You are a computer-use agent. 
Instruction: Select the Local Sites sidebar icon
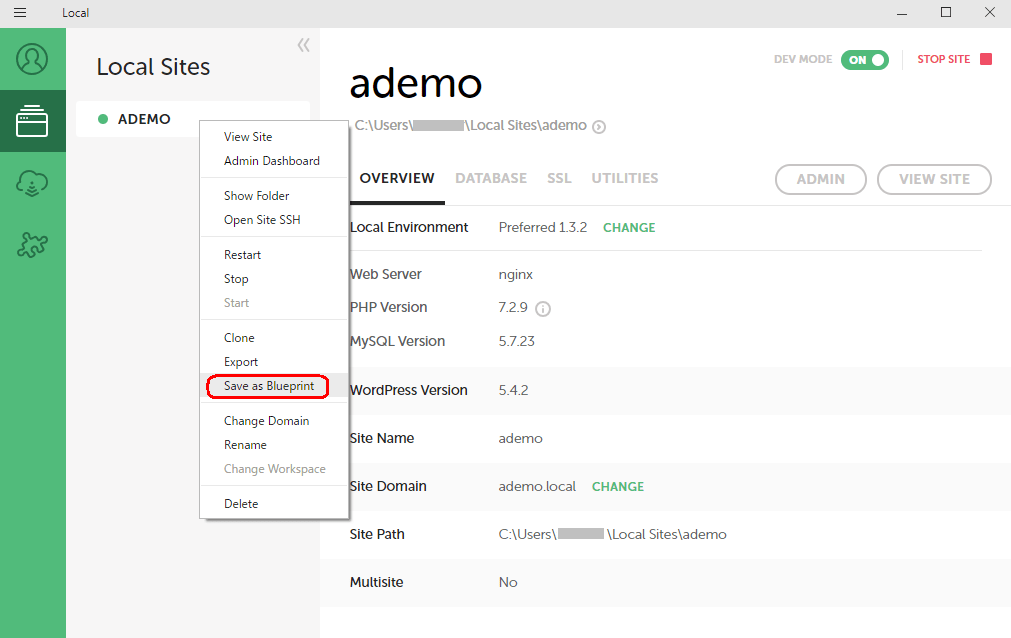point(32,121)
